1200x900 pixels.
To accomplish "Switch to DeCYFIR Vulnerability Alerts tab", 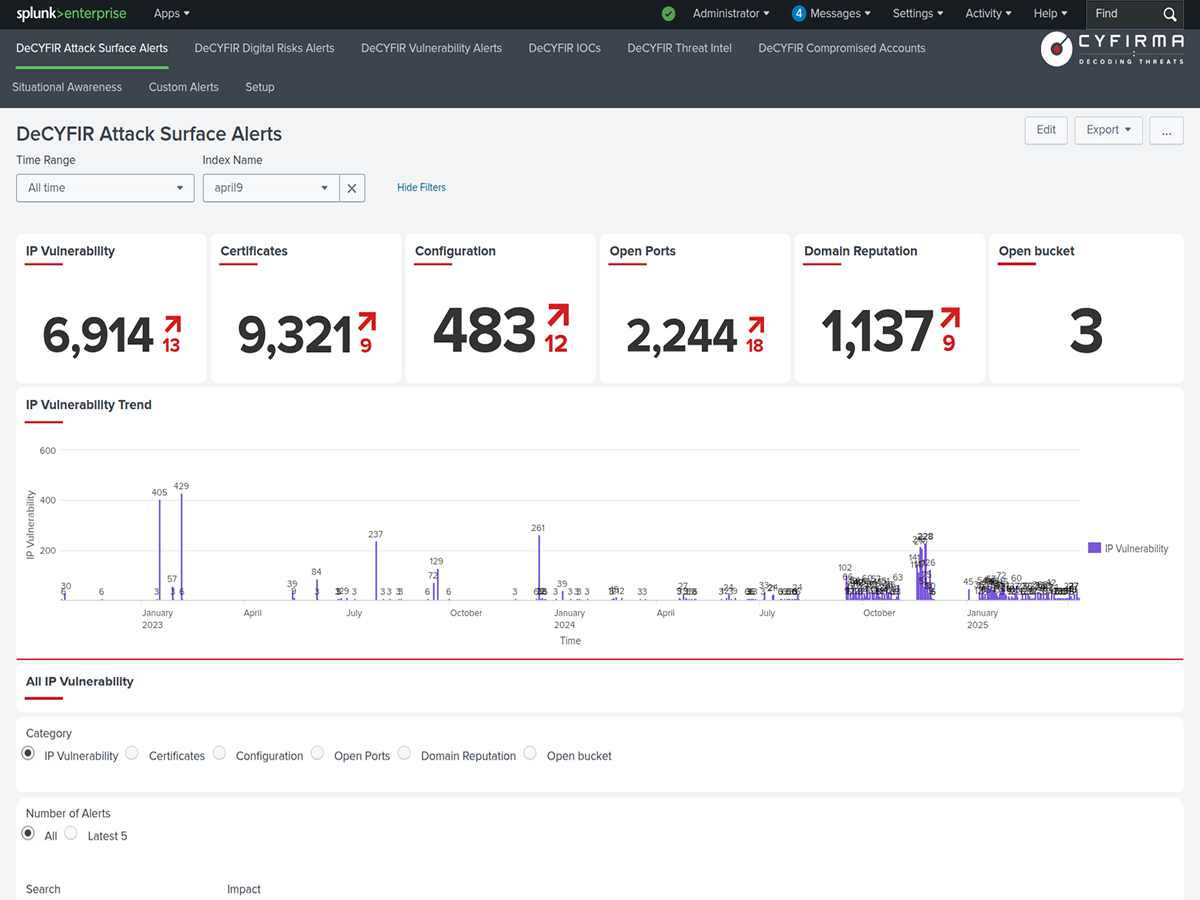I will (x=431, y=48).
